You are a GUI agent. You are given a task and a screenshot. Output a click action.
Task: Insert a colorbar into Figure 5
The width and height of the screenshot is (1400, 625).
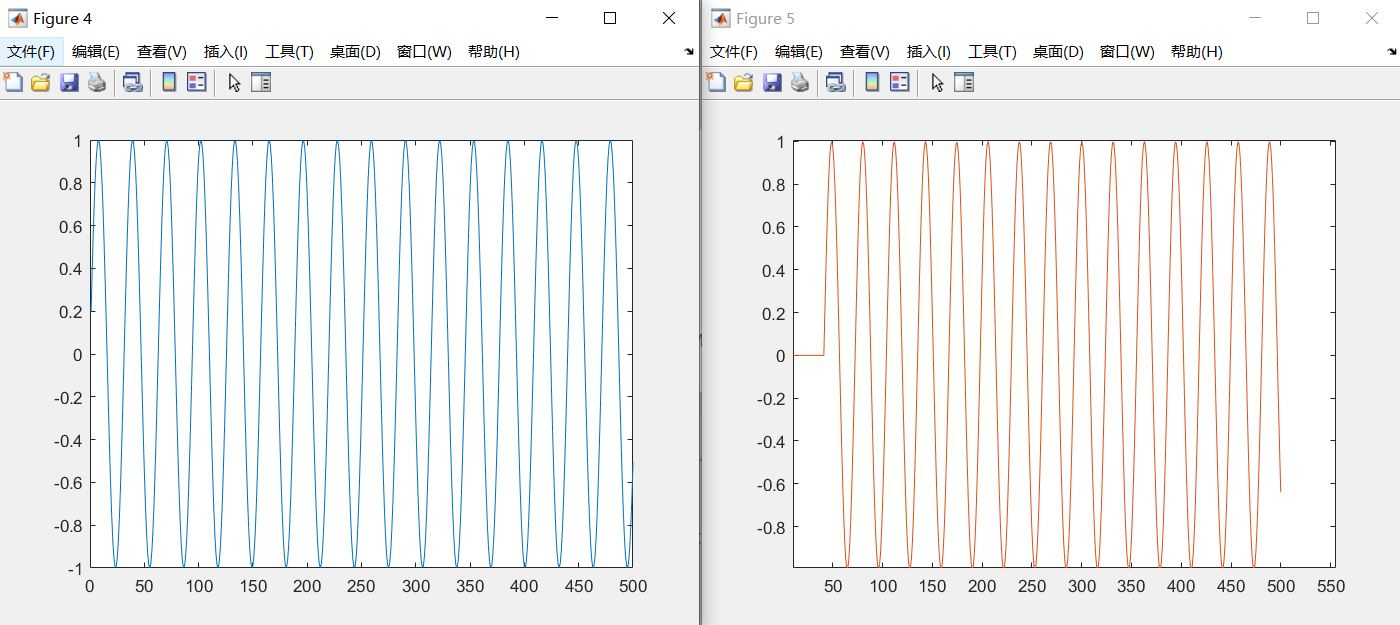[868, 82]
